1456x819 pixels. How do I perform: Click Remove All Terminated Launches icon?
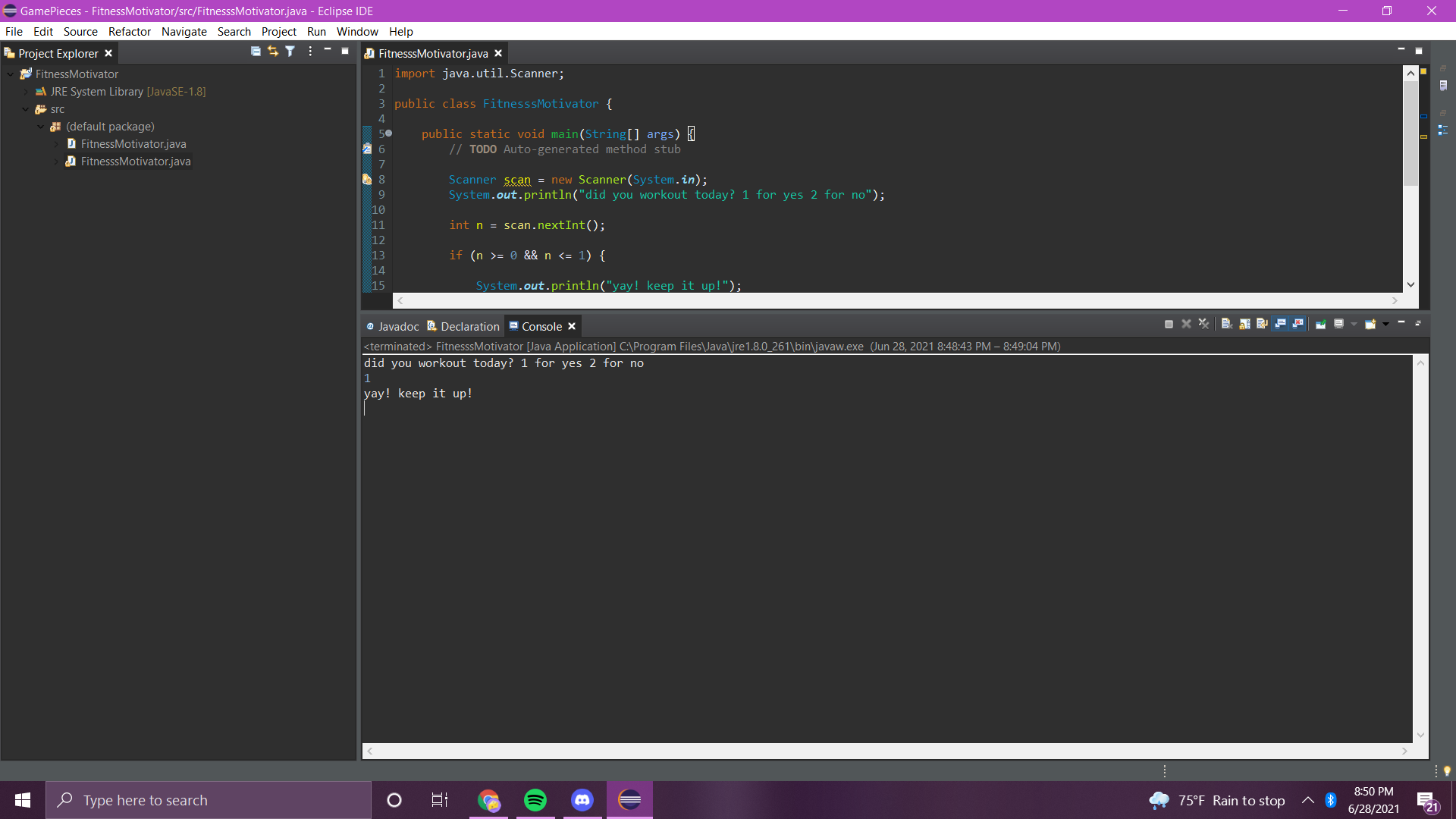coord(1204,325)
